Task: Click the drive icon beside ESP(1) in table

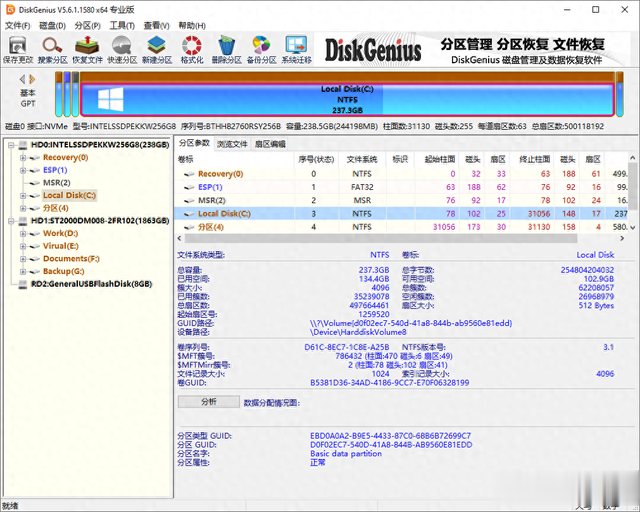Action: (x=189, y=187)
